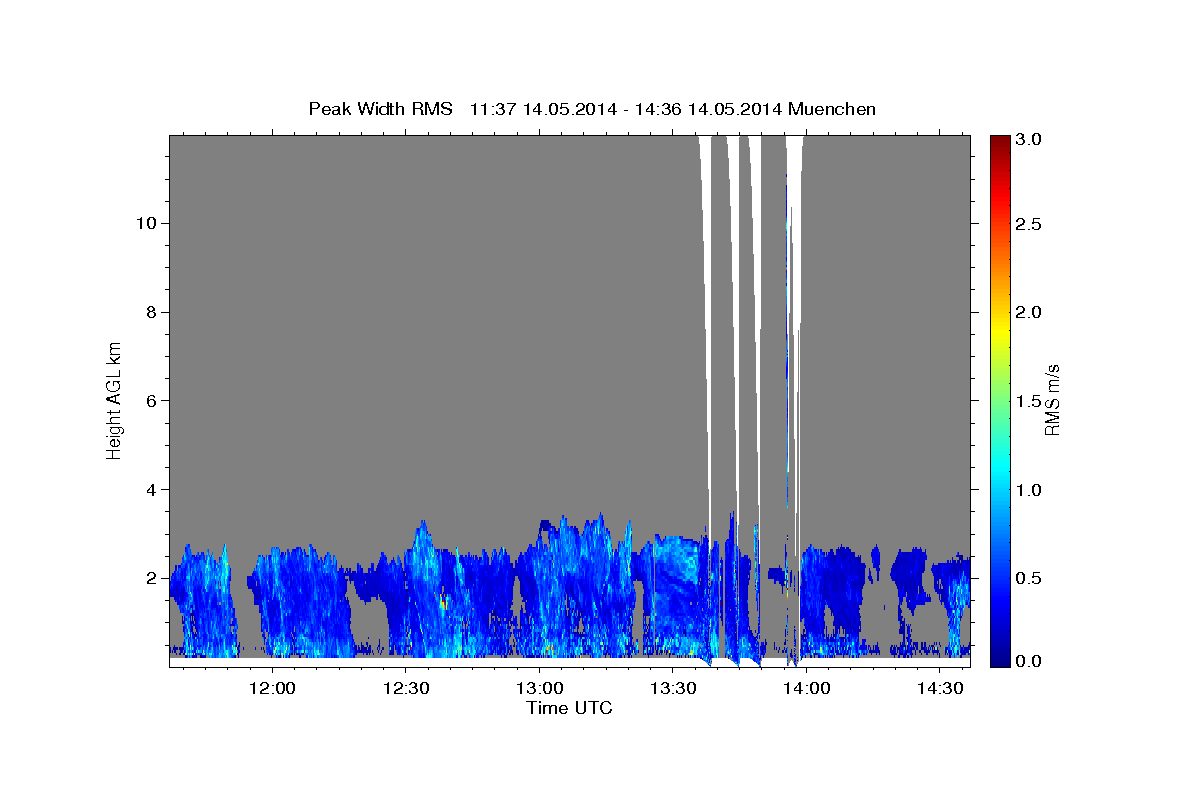Image resolution: width=1200 pixels, height=800 pixels.
Task: Click the colorbar value 2.5
Action: [x=1031, y=225]
